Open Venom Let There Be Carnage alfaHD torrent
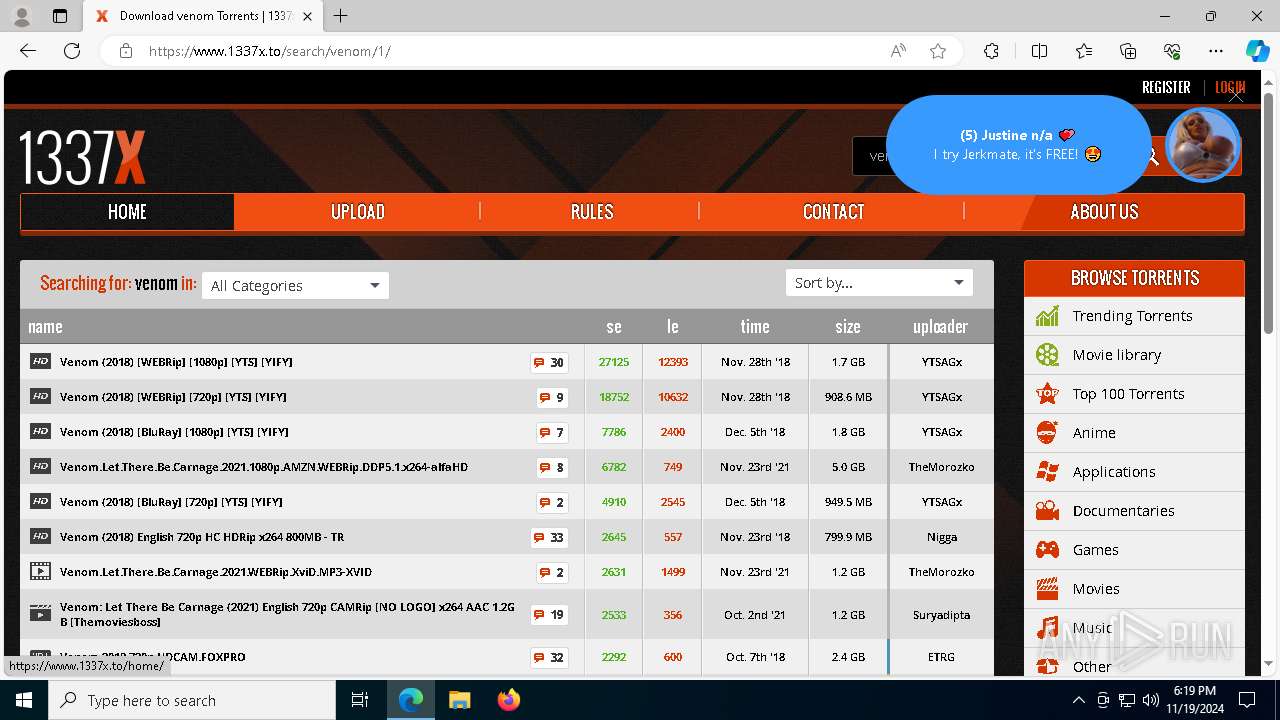 click(x=264, y=467)
